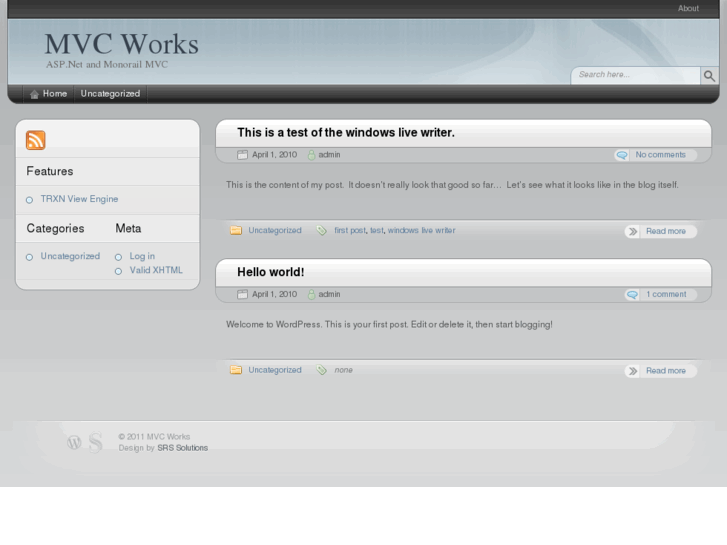
Task: Click the folder icon under windows live writer post
Action: tap(236, 230)
